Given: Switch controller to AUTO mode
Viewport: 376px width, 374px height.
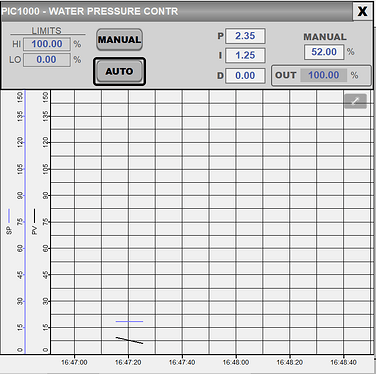Looking at the screenshot, I should [119, 71].
